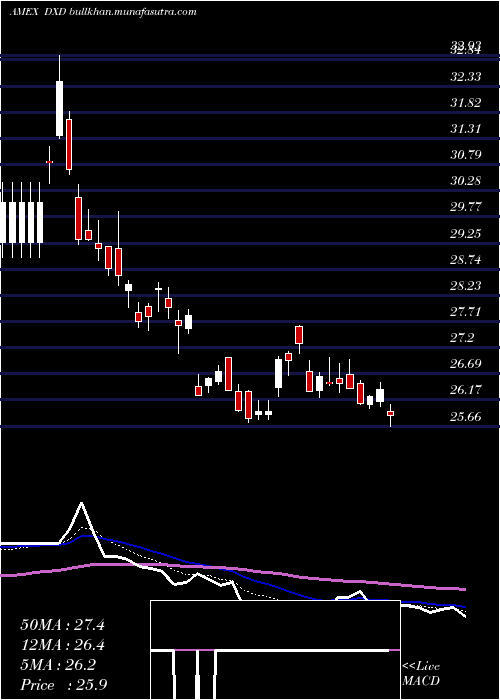Click the 25.66 price axis label
This screenshot has width=500, height=700.
click(466, 417)
